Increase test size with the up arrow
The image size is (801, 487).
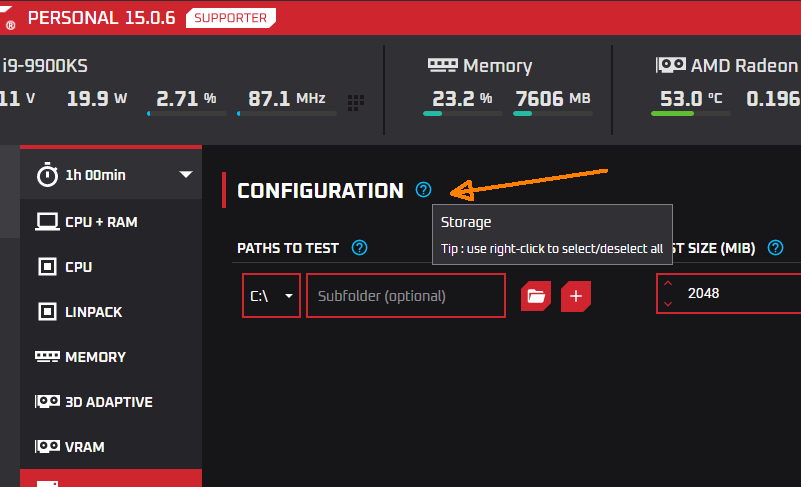click(668, 285)
